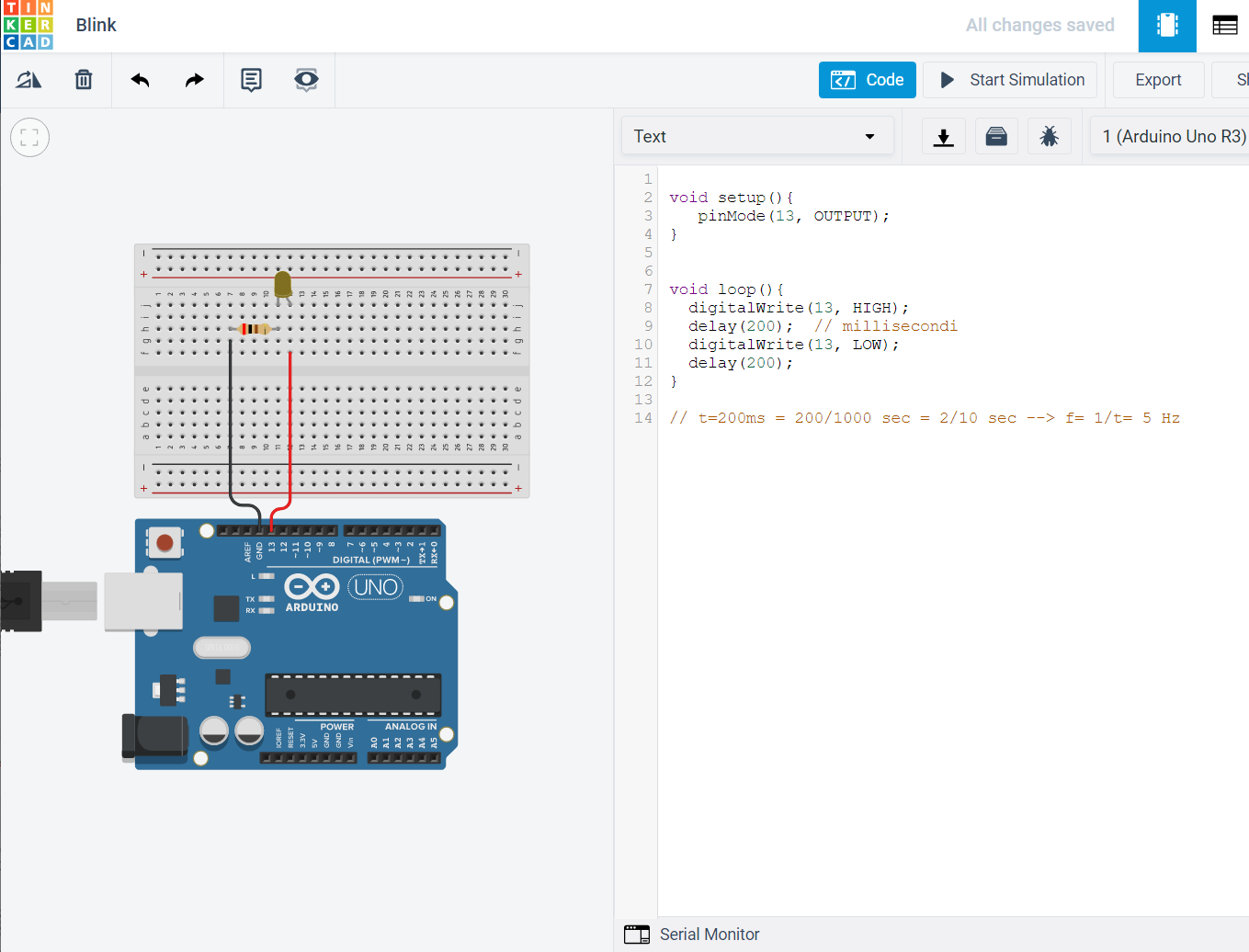Screen dimensions: 1249x952
Task: Click the Arduino UNO board label
Action: [376, 587]
